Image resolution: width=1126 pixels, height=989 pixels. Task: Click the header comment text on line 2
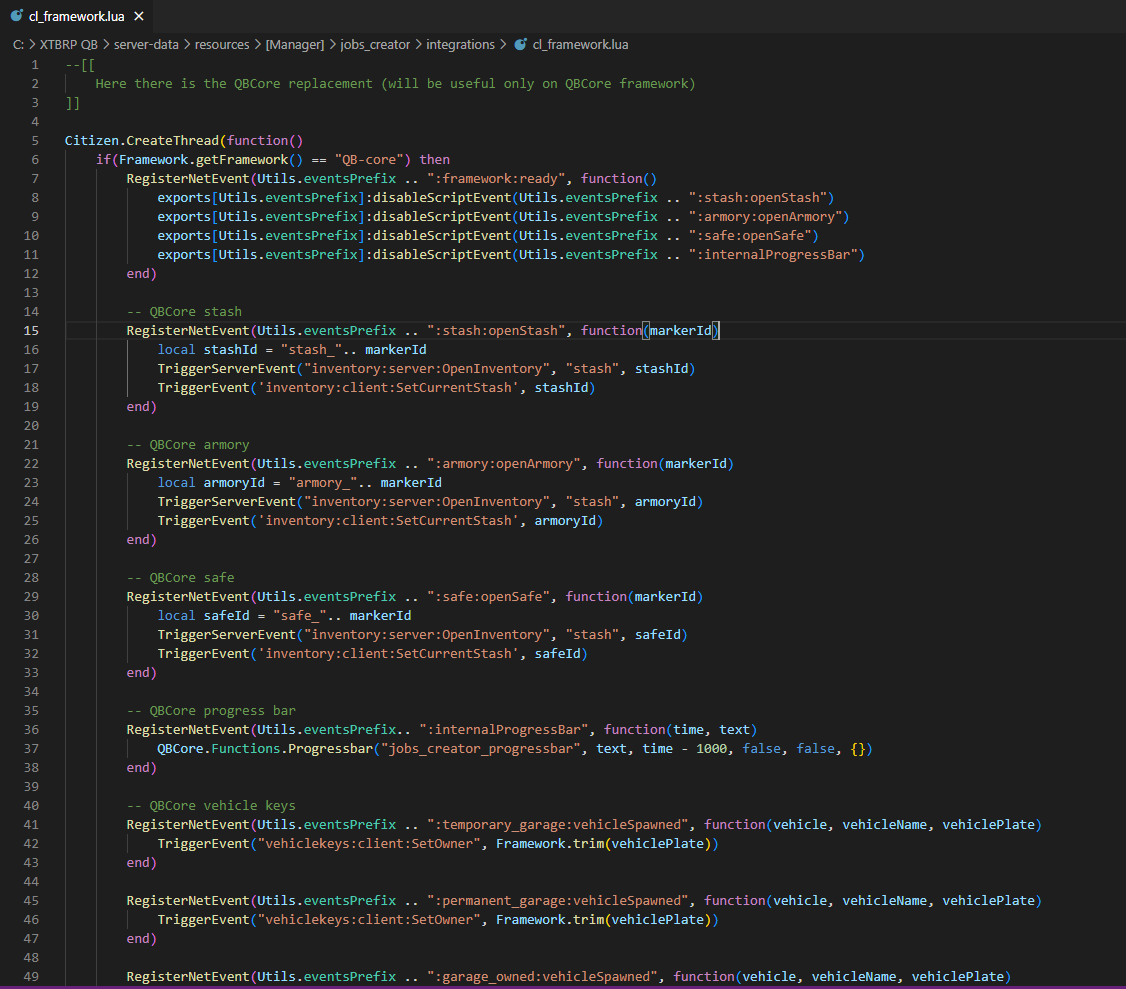(x=395, y=84)
